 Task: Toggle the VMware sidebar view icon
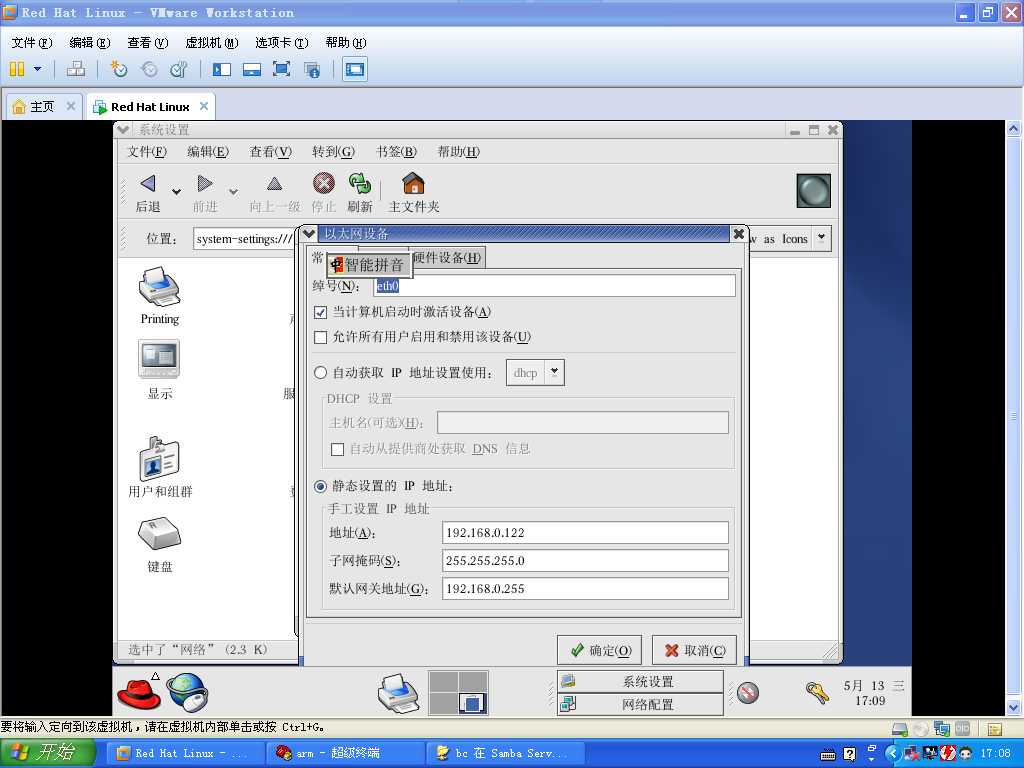pos(221,69)
